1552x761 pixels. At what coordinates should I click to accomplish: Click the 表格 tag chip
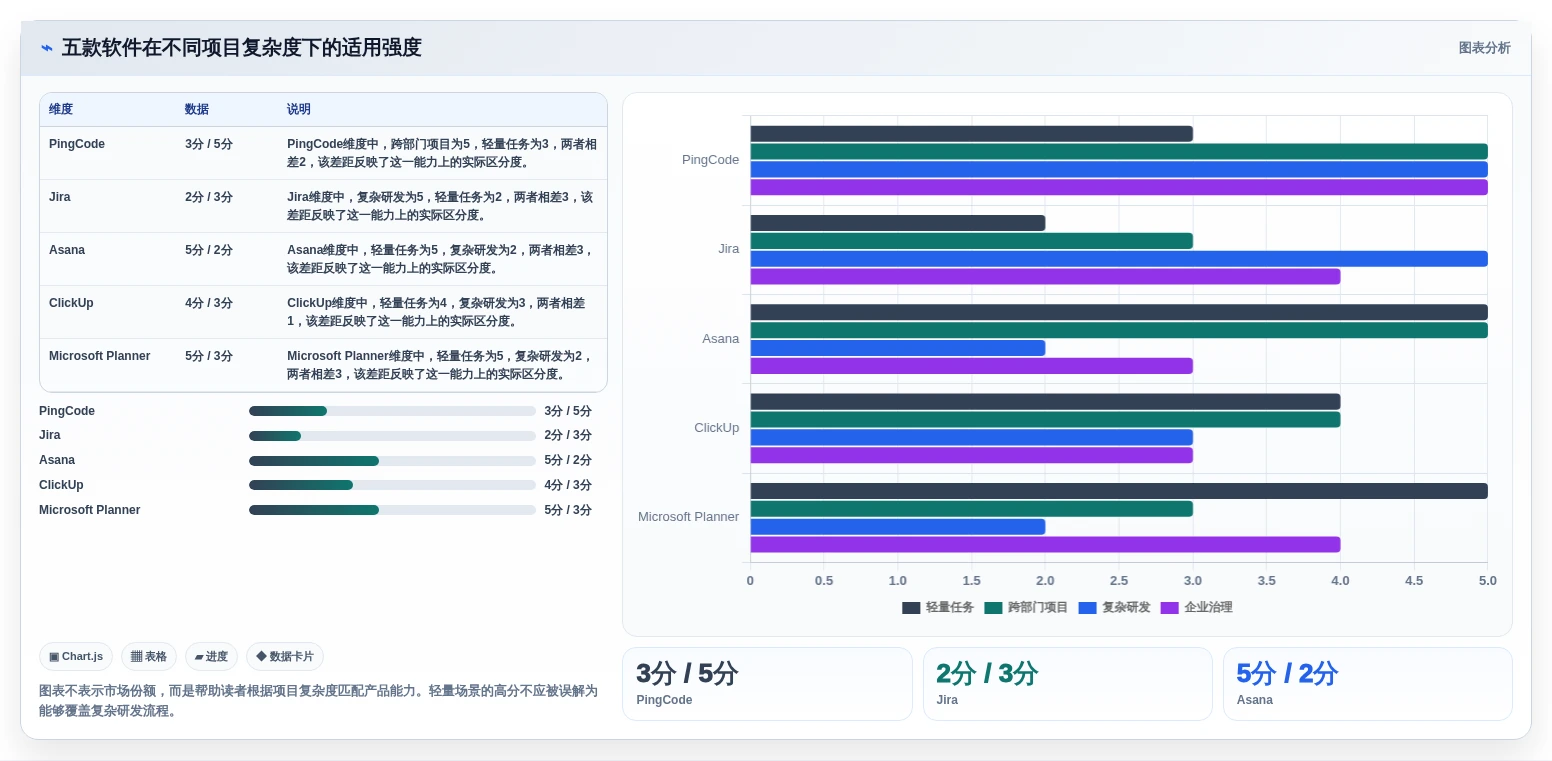tap(149, 656)
